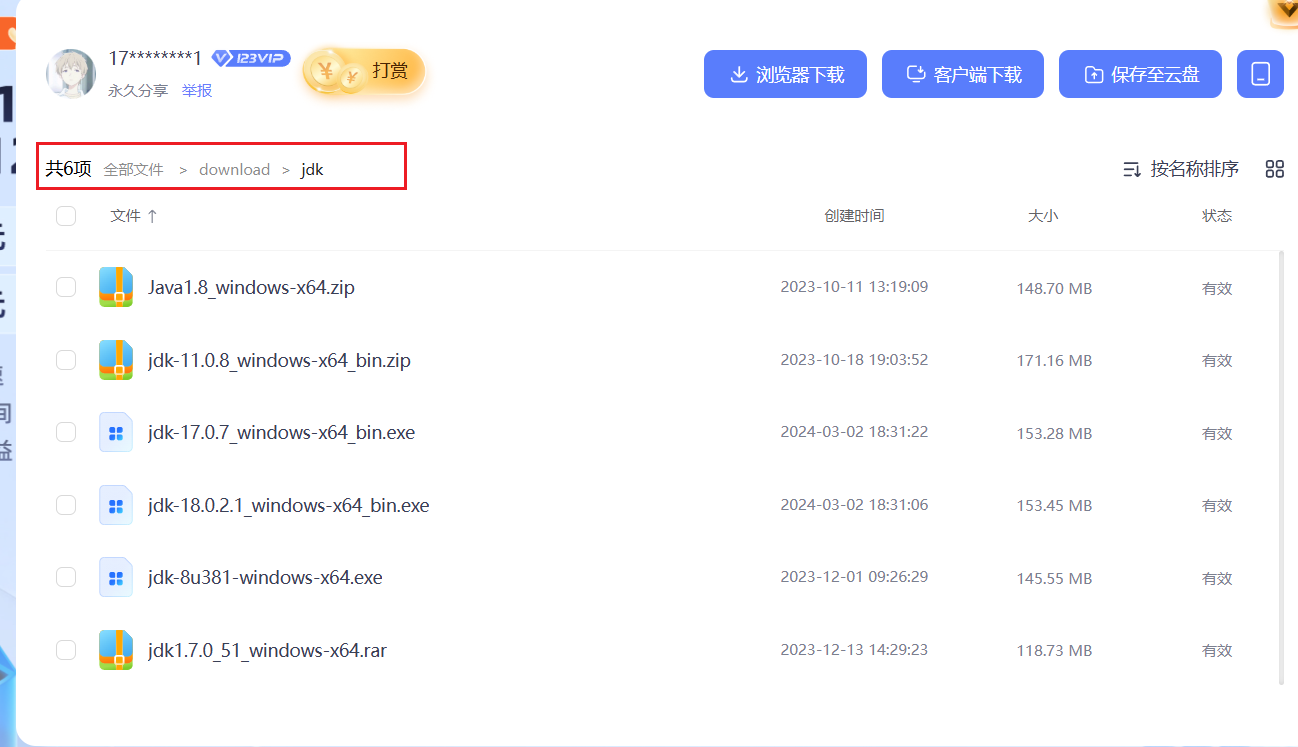The image size is (1298, 747).
Task: Click the 123VIP badge
Action: coord(251,58)
